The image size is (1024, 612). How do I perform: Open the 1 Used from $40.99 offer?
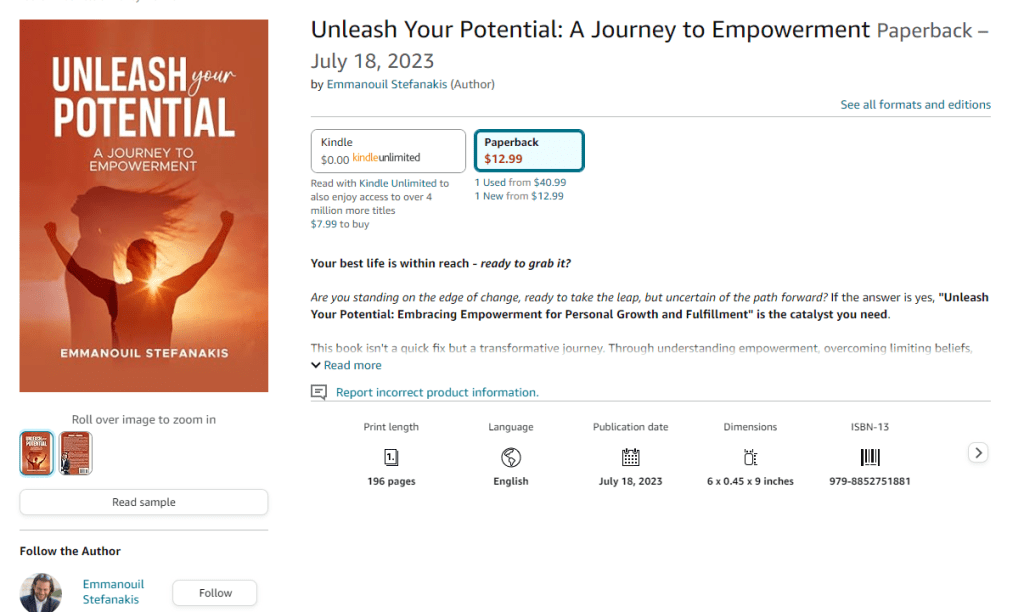520,182
